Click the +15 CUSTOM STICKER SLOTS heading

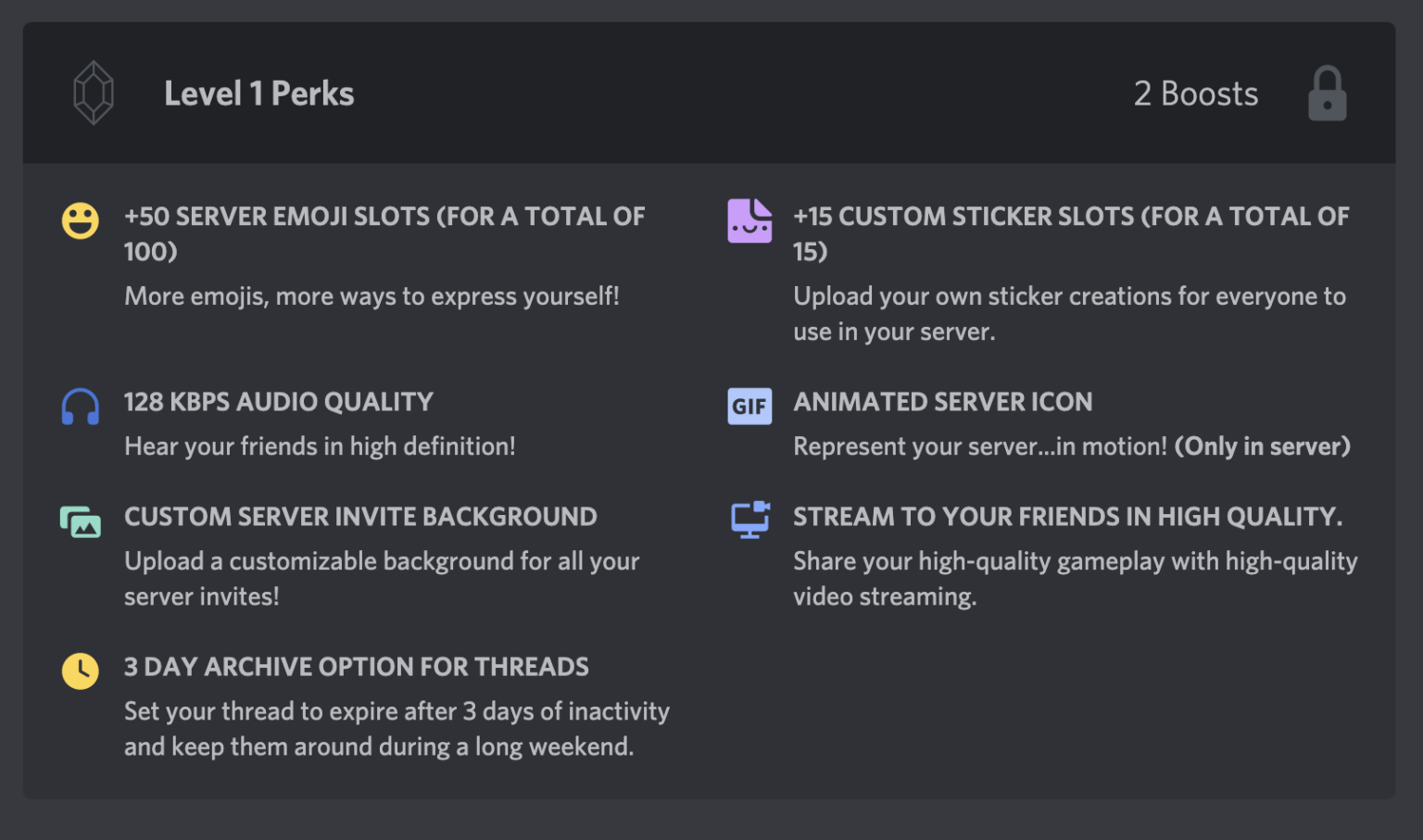[1071, 217]
